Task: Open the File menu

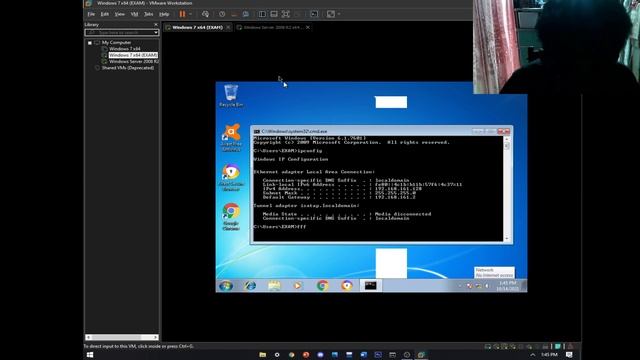Action: pyautogui.click(x=91, y=14)
